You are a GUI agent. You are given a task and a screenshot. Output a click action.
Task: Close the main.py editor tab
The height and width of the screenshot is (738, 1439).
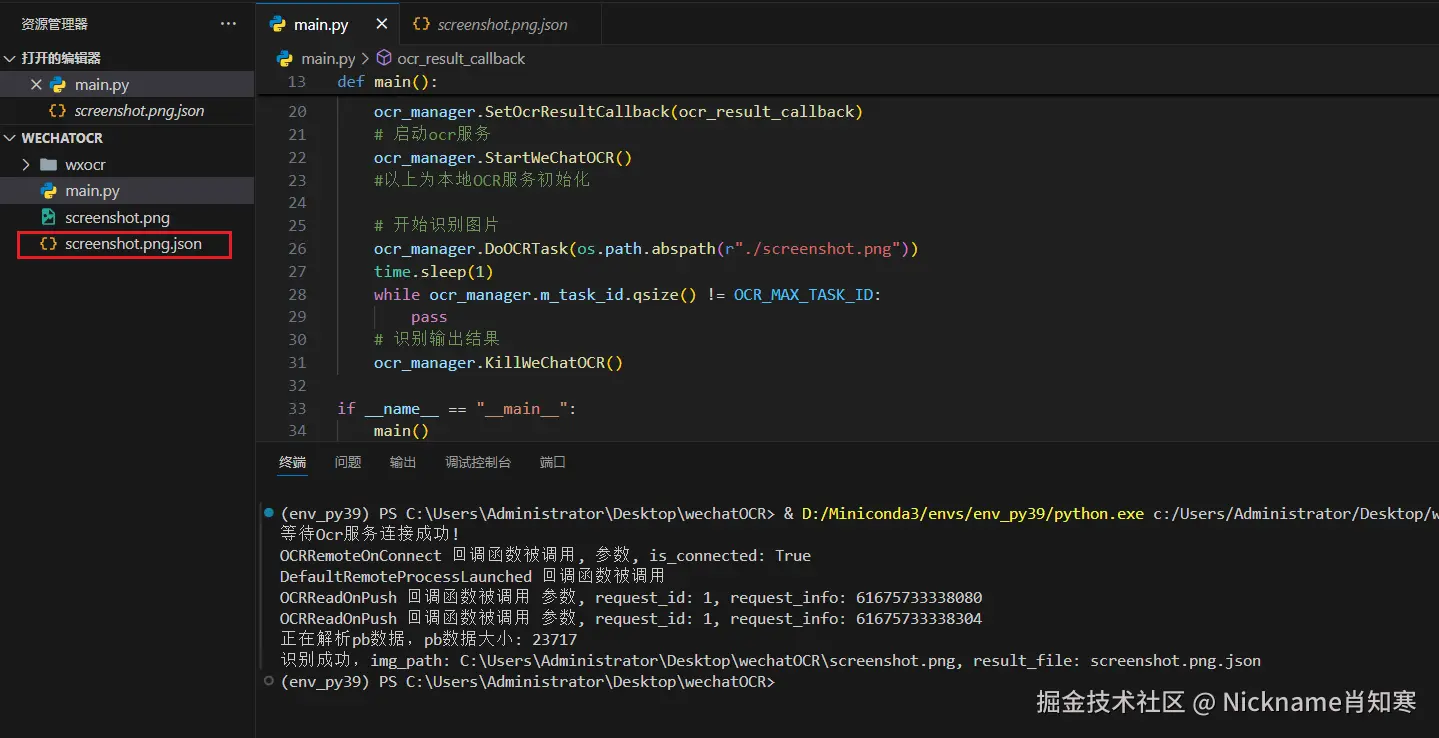tap(381, 24)
